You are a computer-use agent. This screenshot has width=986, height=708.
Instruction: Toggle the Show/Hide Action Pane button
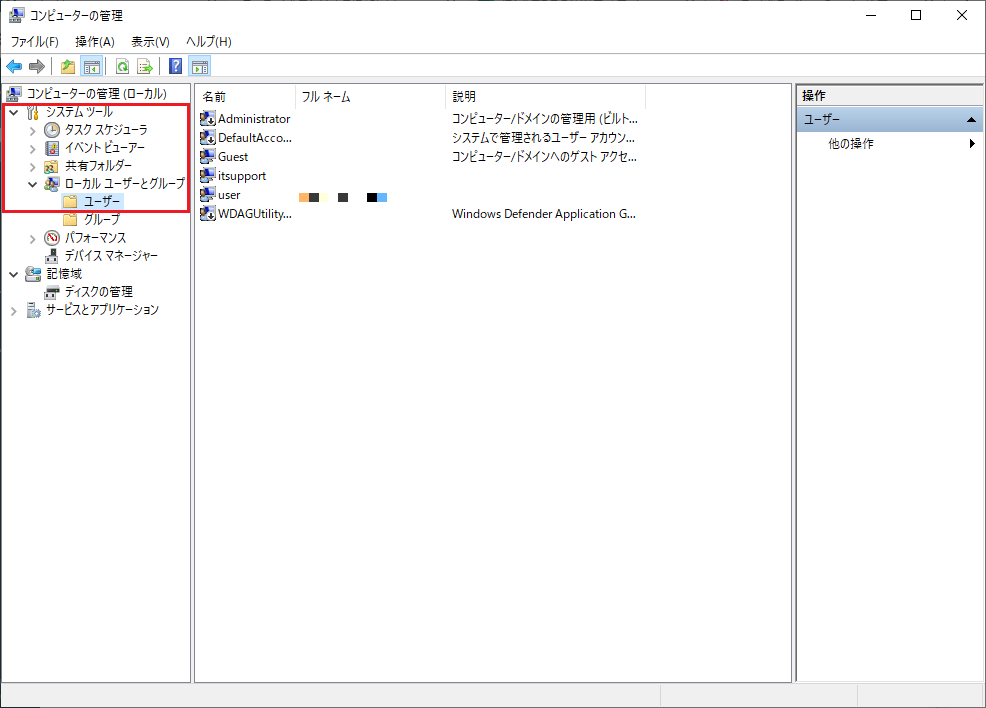coord(200,67)
